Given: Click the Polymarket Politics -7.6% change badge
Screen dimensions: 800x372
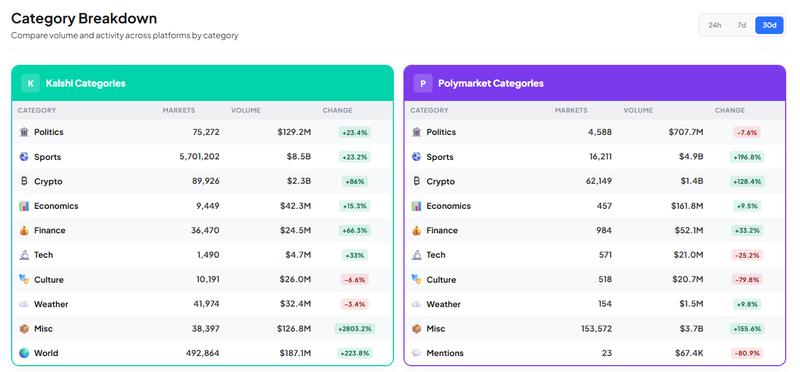Looking at the screenshot, I should point(747,132).
